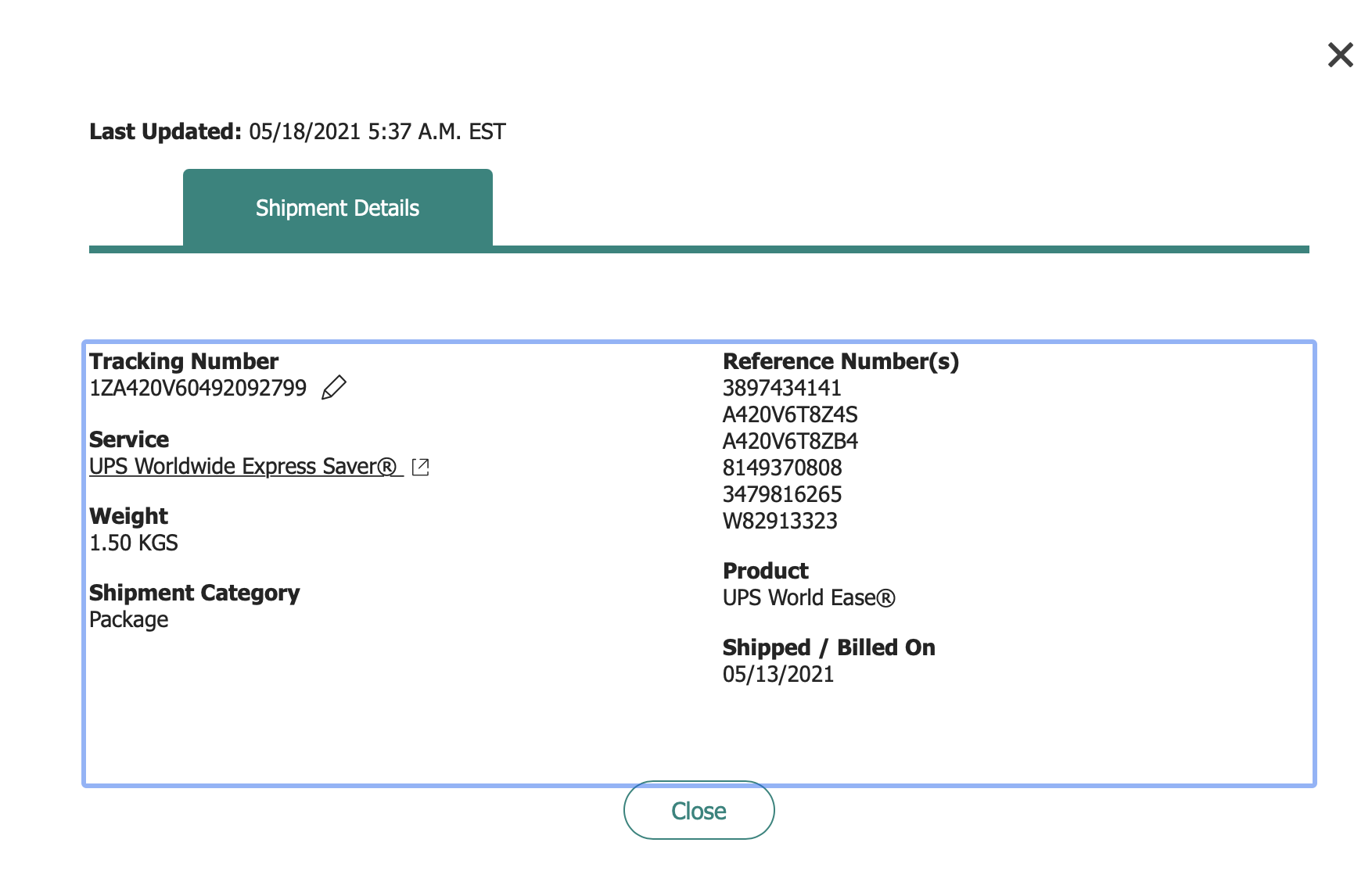Select tracking number 1ZA420V60492092799
The width and height of the screenshot is (1372, 882).
198,388
